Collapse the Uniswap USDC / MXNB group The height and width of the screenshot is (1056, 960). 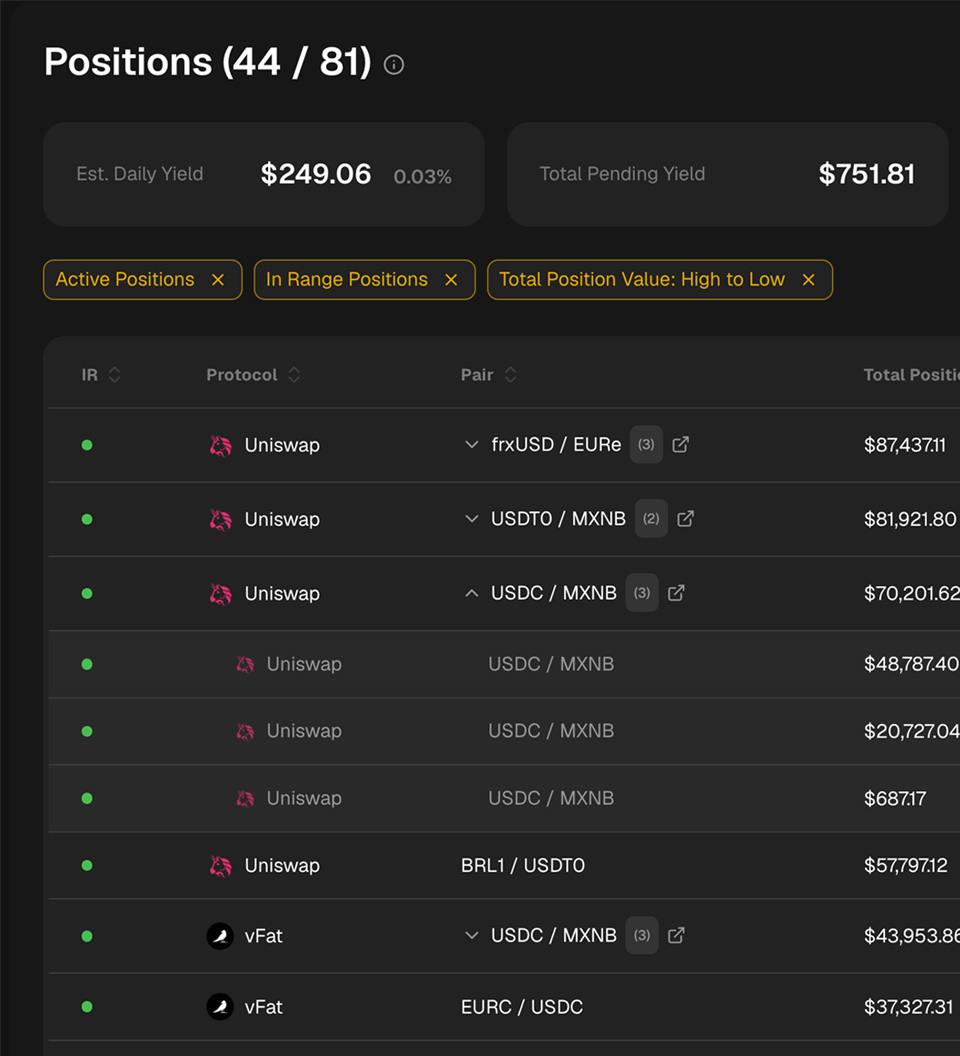[x=472, y=593]
